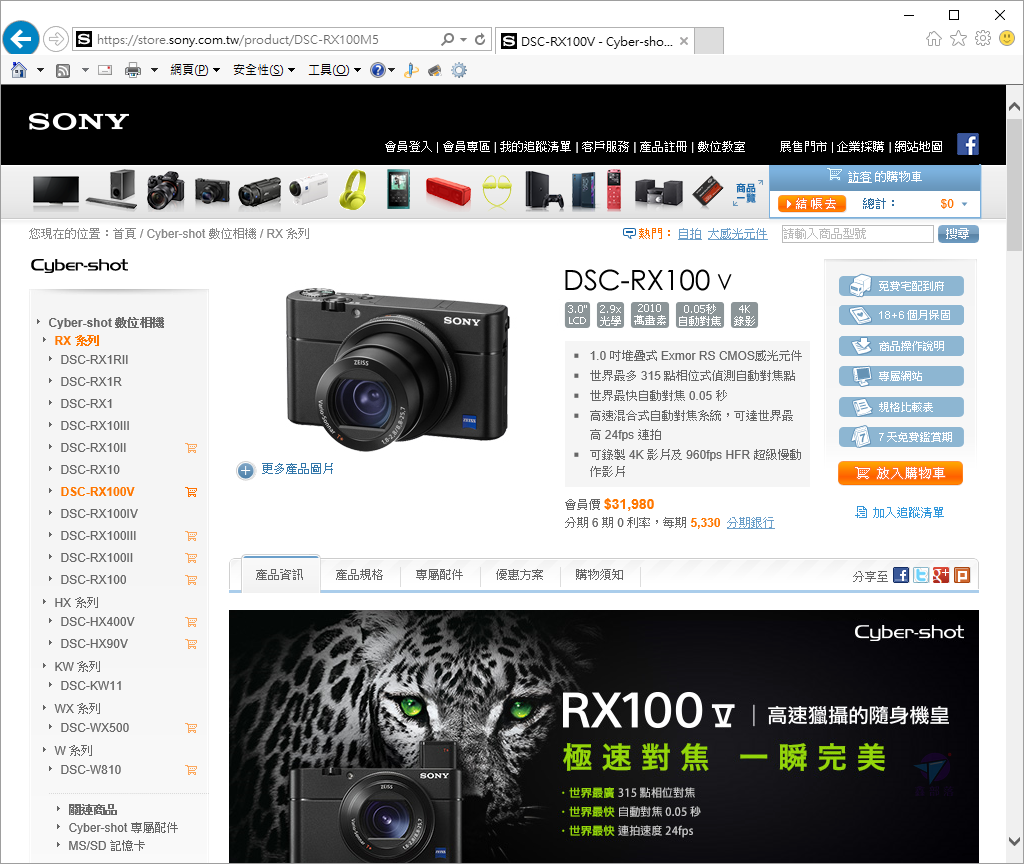Click the page scrollbar down arrow

pos(1014,841)
